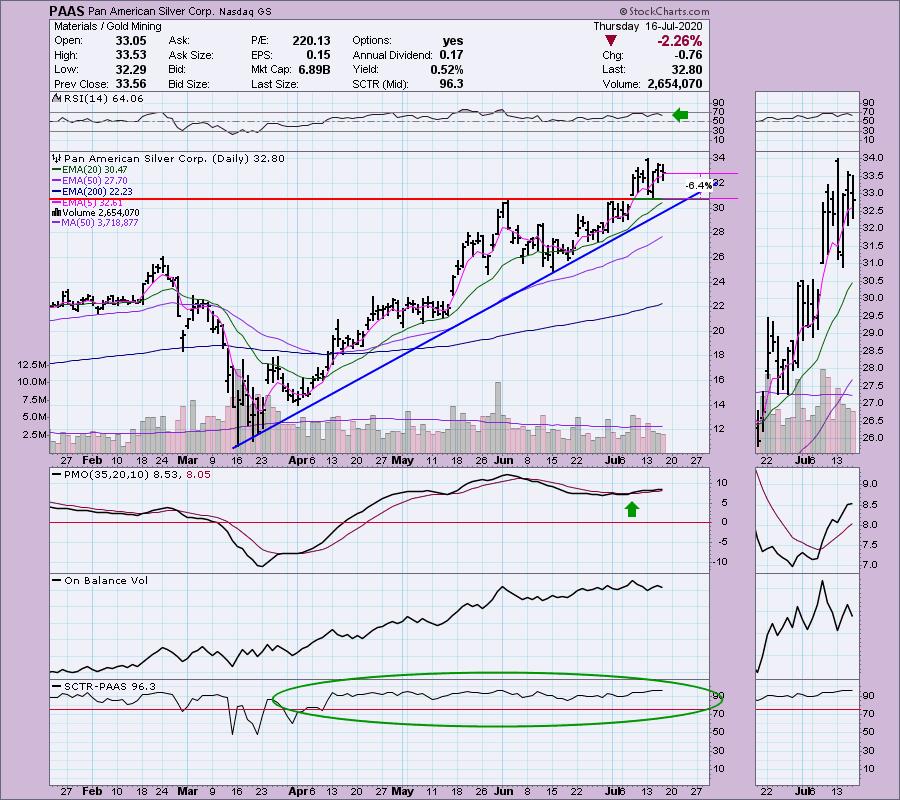Image resolution: width=900 pixels, height=800 pixels.
Task: Click the 'Pan American Silver Corp.' title beside the ticker
Action: pos(150,11)
